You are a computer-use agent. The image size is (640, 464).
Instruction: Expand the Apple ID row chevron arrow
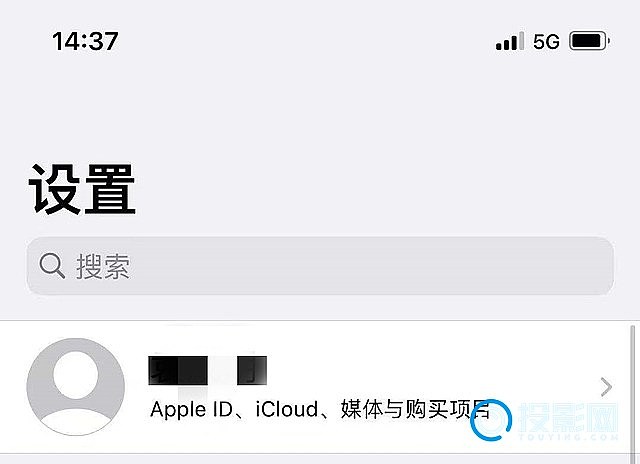click(x=606, y=387)
